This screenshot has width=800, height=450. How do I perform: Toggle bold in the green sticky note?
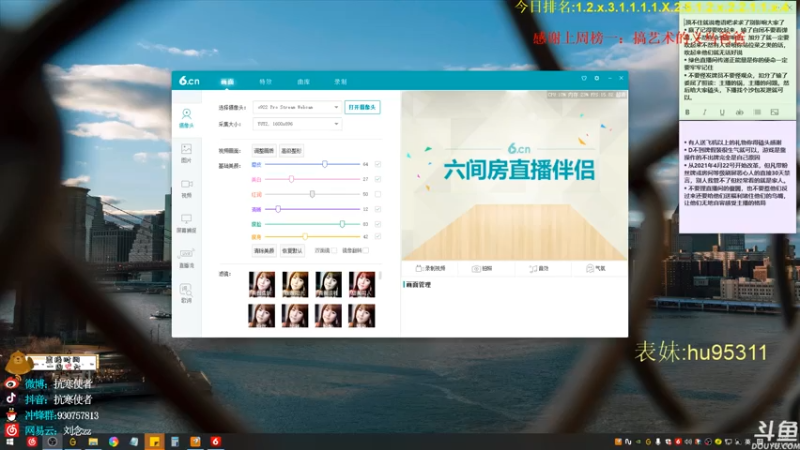tap(687, 112)
